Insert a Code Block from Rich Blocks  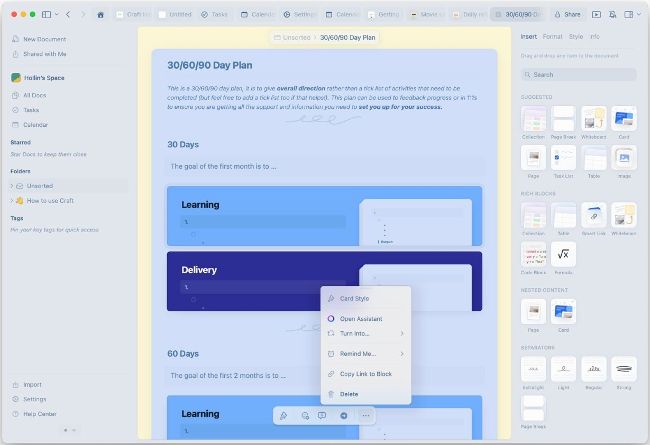pyautogui.click(x=533, y=254)
